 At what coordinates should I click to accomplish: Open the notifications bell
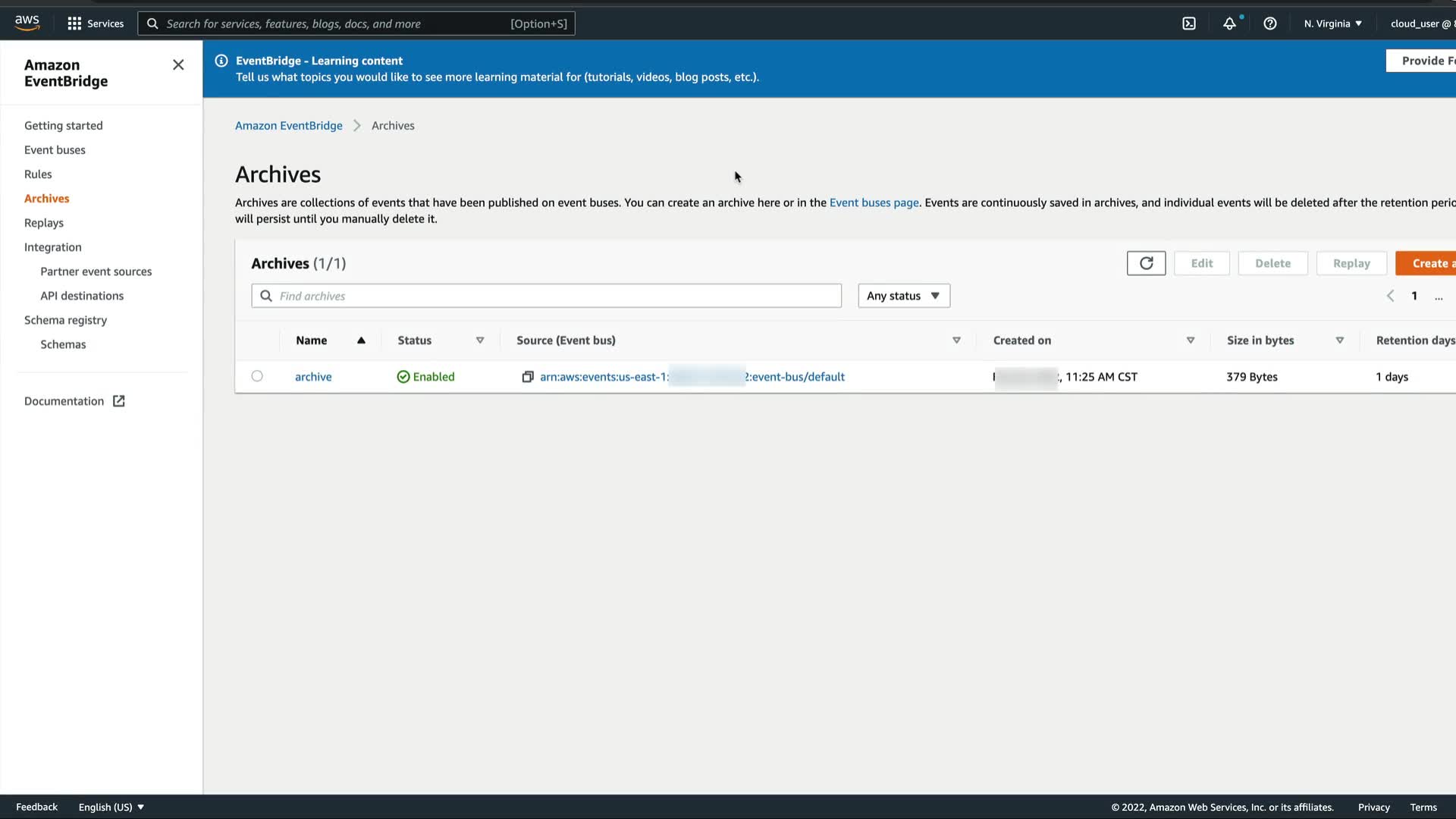click(x=1229, y=24)
